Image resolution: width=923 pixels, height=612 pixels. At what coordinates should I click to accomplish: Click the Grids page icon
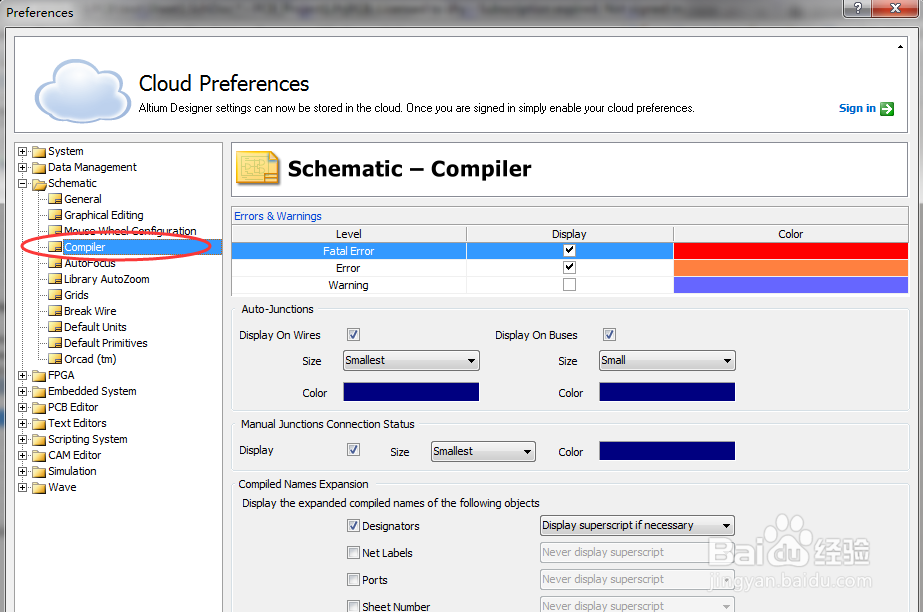55,295
